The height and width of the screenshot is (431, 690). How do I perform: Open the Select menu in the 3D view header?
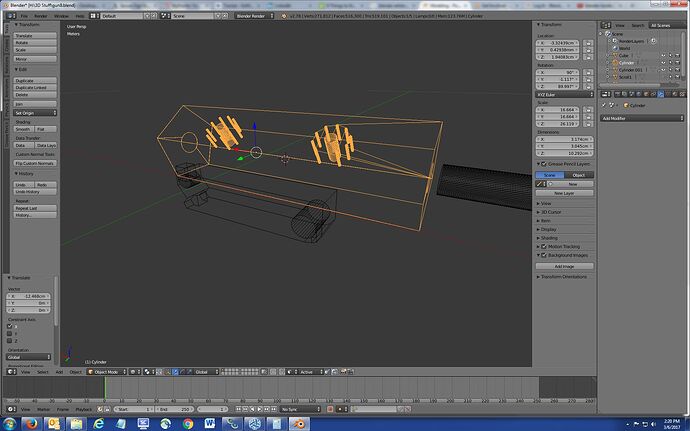(x=43, y=372)
